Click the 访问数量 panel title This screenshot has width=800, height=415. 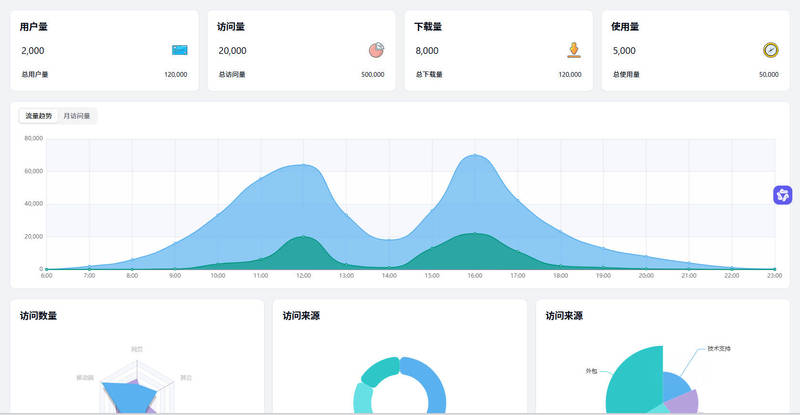point(38,316)
